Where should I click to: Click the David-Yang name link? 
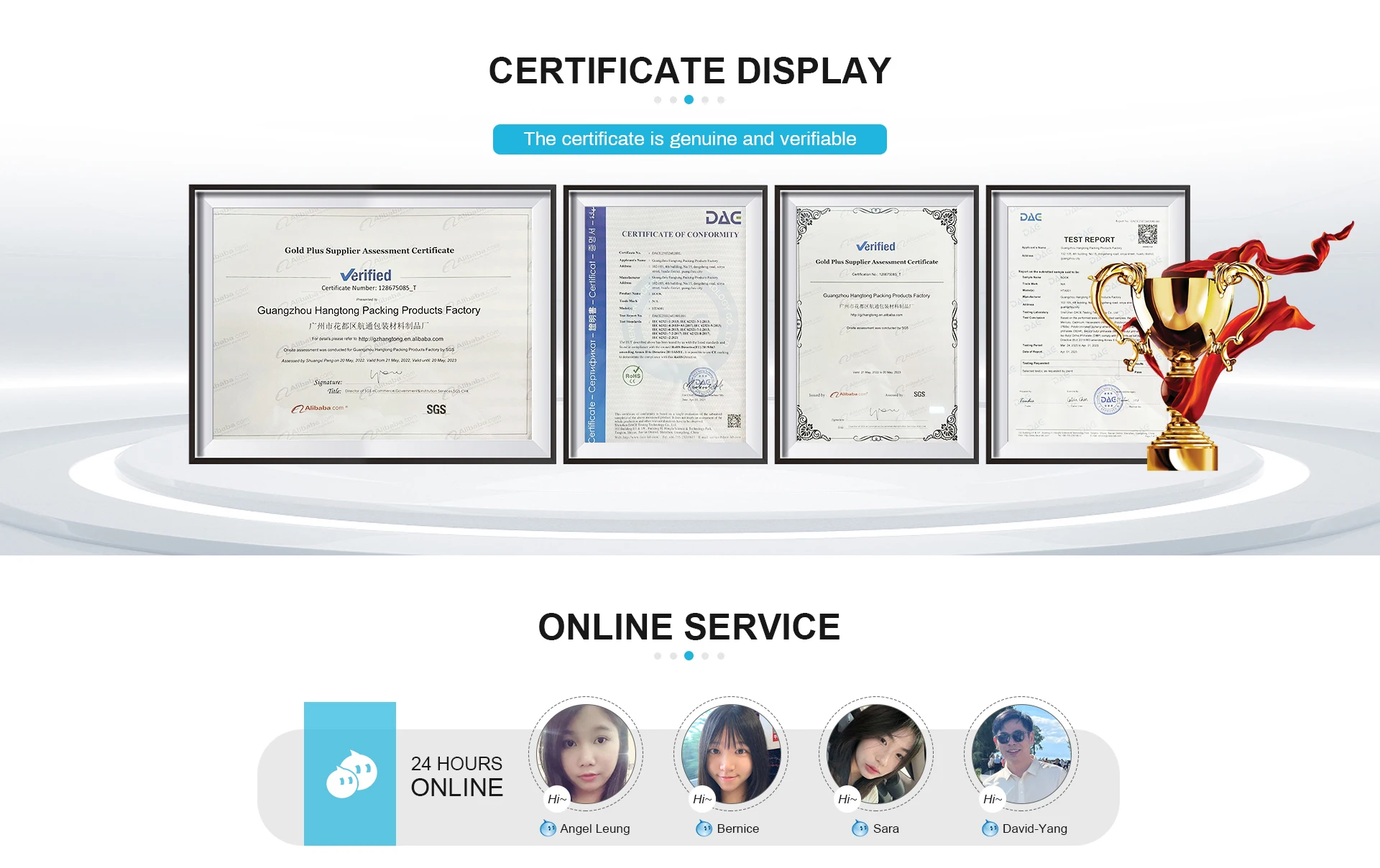click(1034, 828)
